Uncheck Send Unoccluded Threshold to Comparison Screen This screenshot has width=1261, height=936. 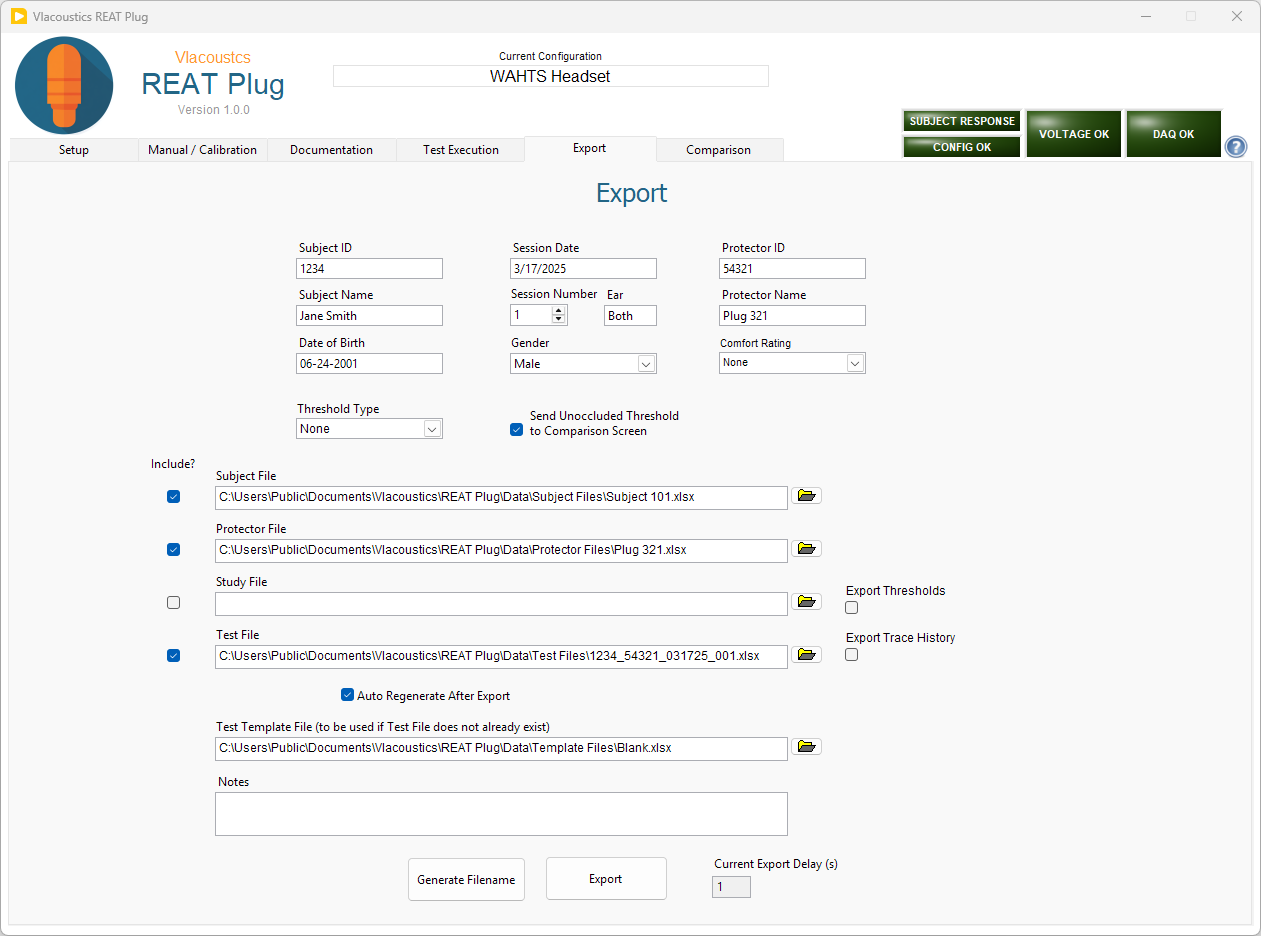tap(517, 430)
